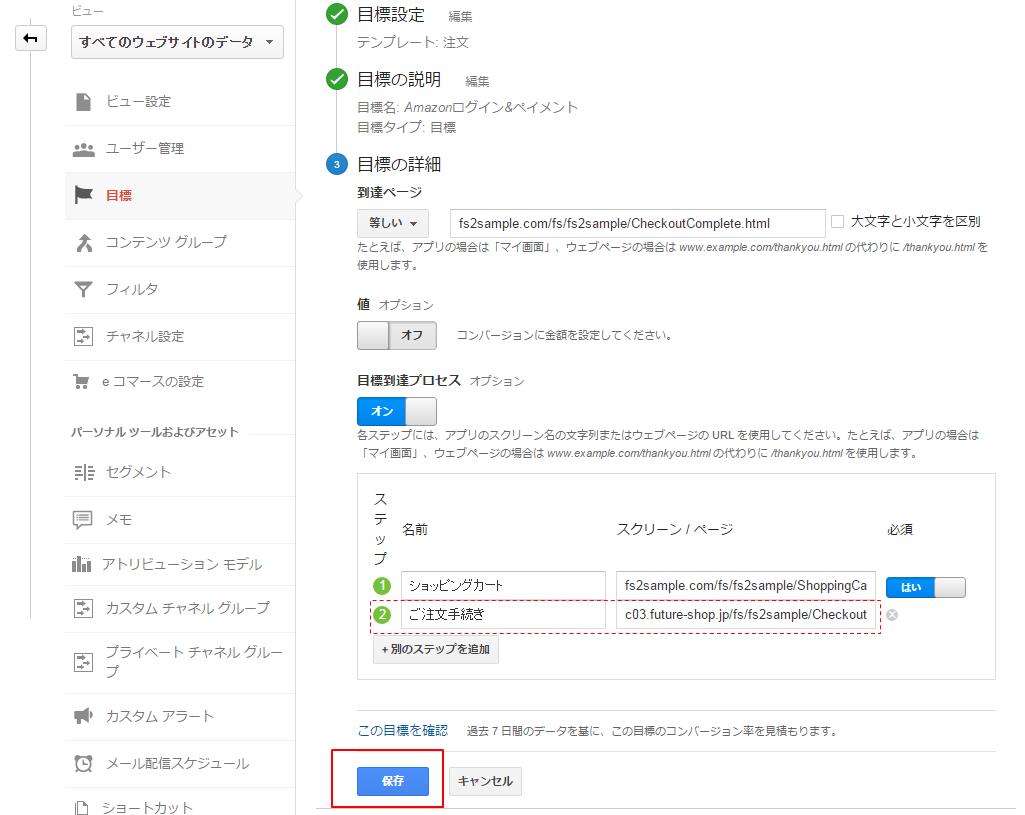
Task: Remove step 2 with the x icon
Action: 892,615
